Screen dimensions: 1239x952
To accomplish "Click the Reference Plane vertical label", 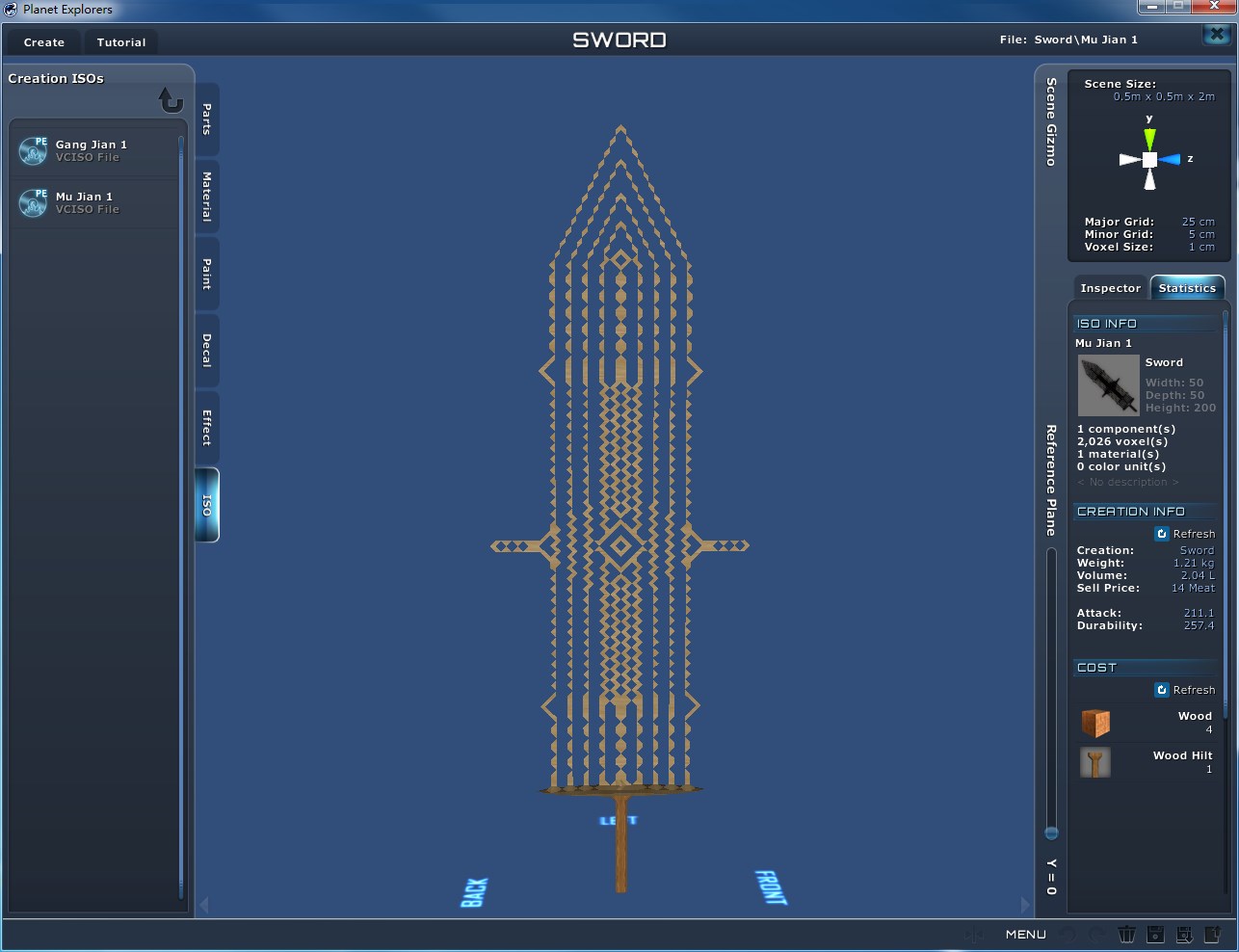I will pos(1051,480).
